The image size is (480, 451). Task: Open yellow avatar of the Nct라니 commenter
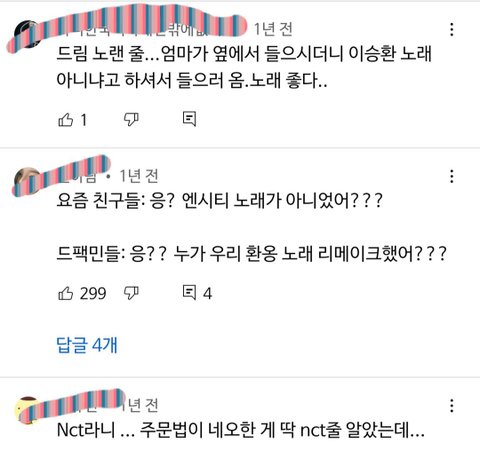tap(28, 410)
